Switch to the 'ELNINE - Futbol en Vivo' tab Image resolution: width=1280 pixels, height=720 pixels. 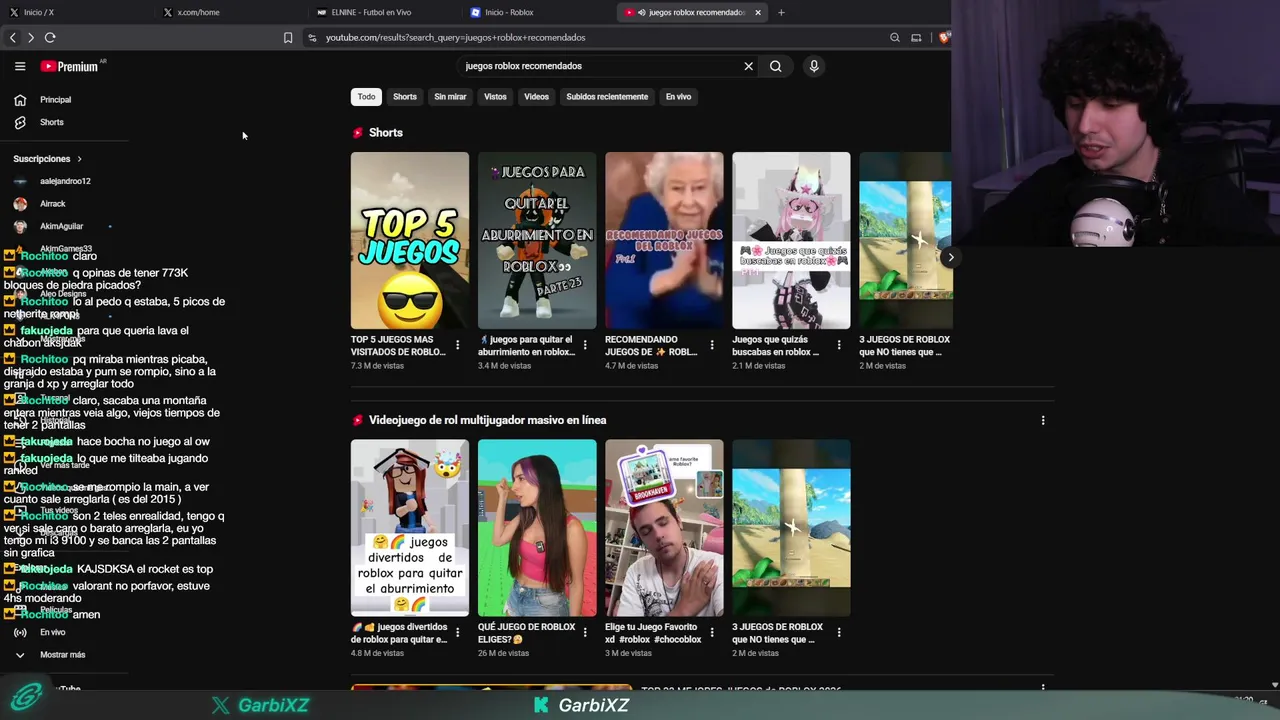coord(385,12)
